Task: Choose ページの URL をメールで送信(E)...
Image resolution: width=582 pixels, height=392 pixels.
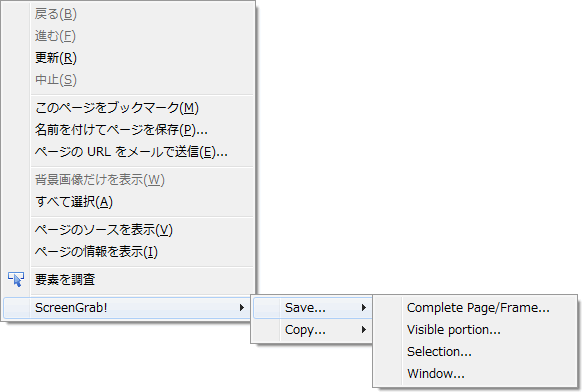Action: point(128,151)
